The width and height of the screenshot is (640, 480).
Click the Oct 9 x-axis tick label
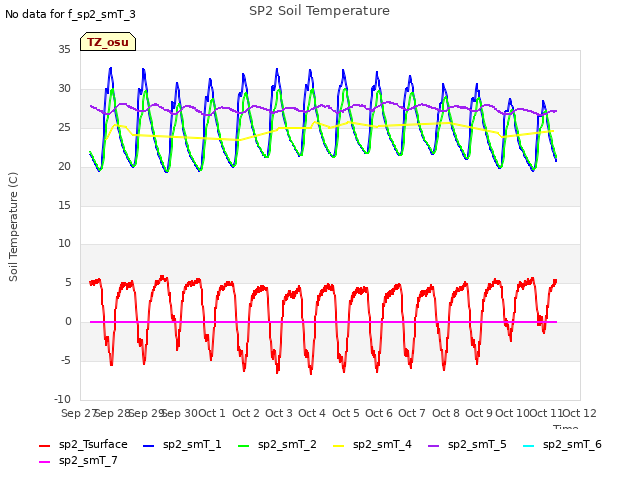click(479, 413)
